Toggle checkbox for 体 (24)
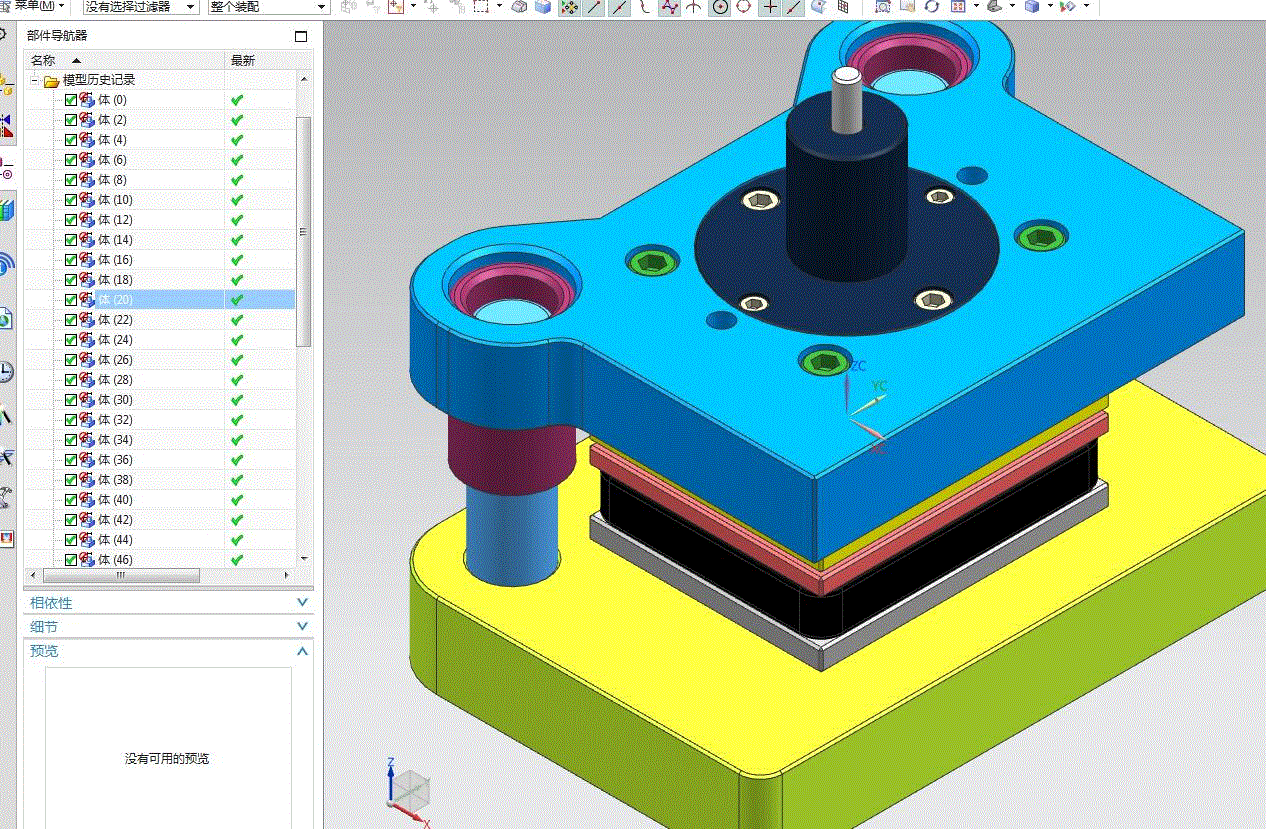This screenshot has width=1266, height=829. click(x=70, y=340)
